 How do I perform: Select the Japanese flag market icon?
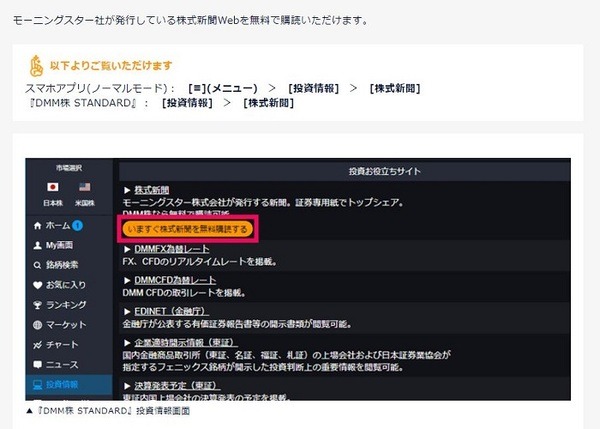point(53,187)
